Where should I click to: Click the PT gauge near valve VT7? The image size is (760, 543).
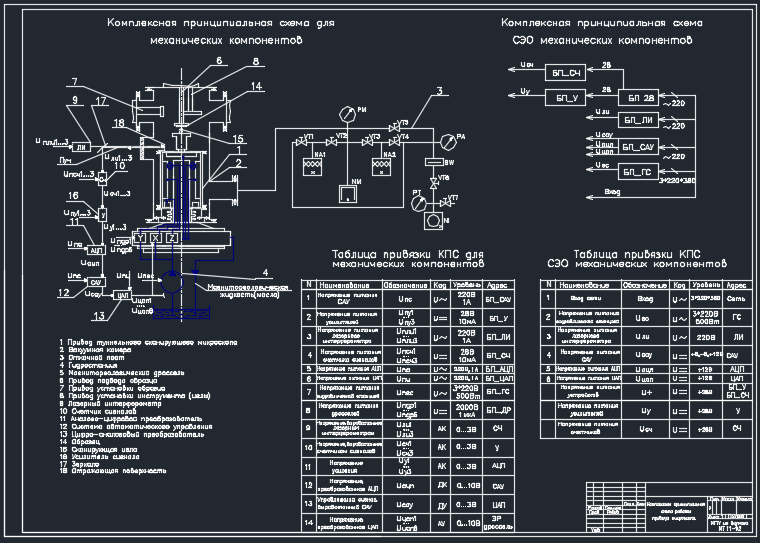(x=418, y=203)
